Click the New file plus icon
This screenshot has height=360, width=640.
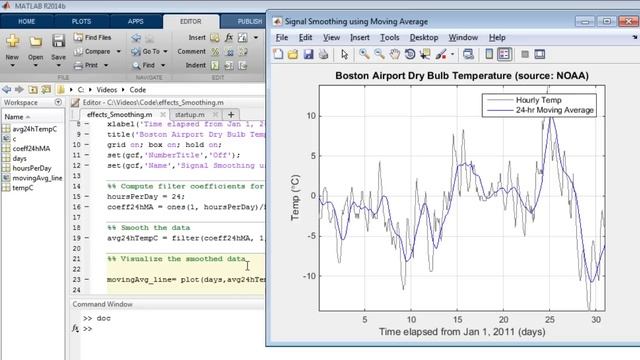tap(12, 41)
